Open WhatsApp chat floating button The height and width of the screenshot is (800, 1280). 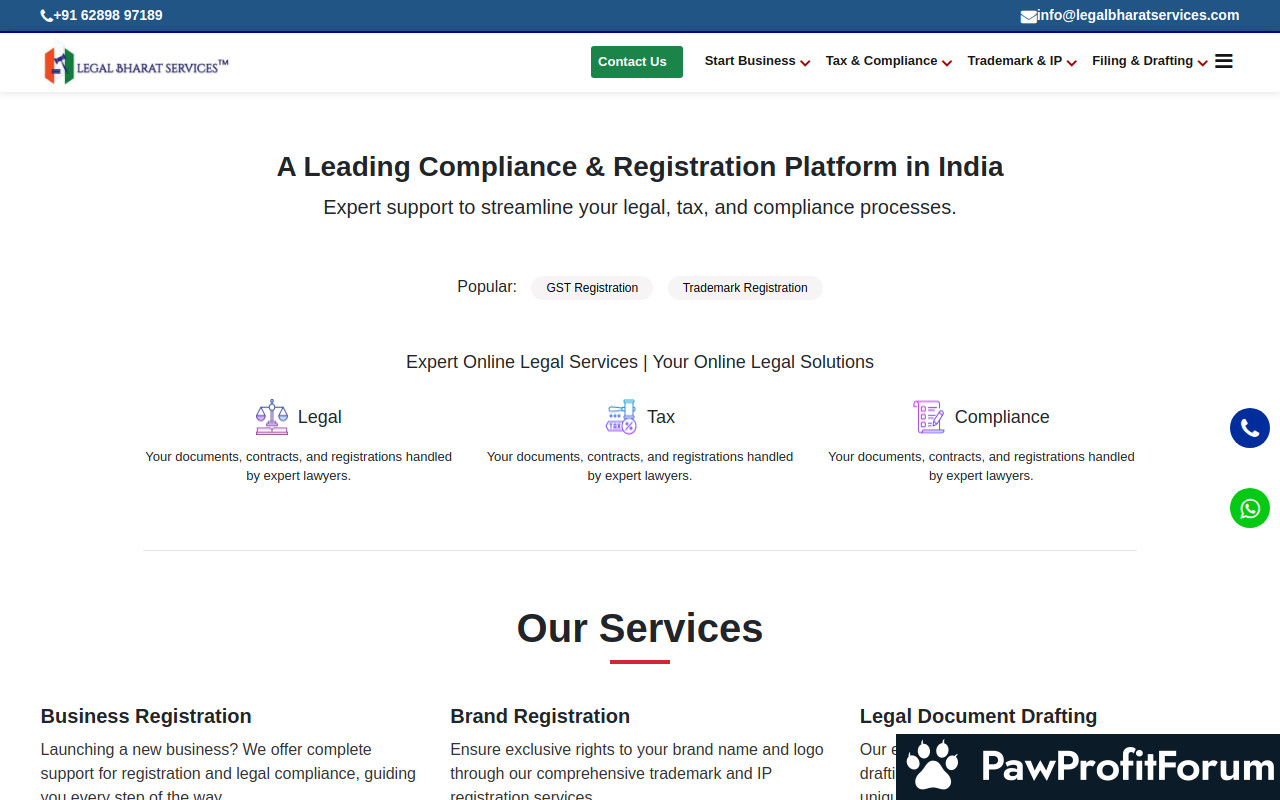[x=1249, y=508]
